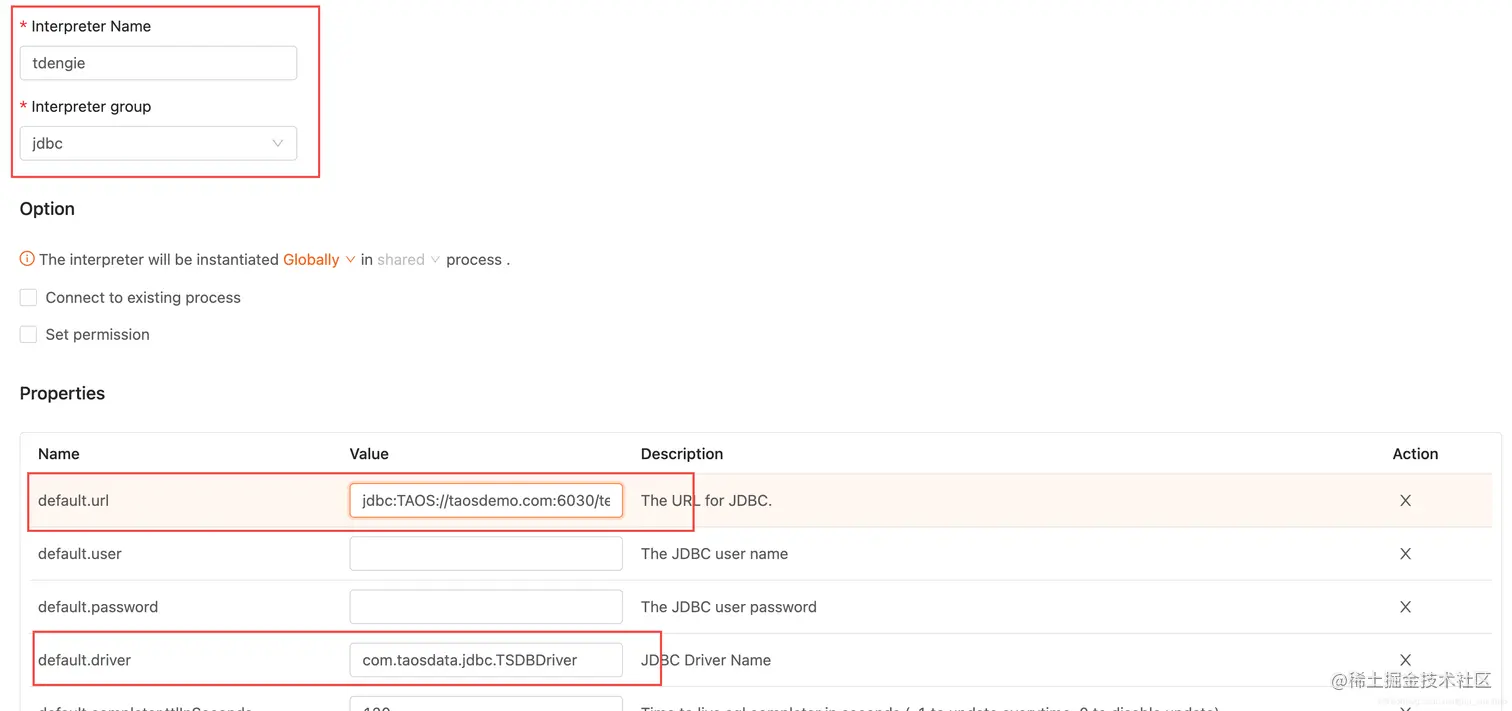This screenshot has width=1512, height=711.
Task: Click the default.driver value field
Action: [486, 660]
